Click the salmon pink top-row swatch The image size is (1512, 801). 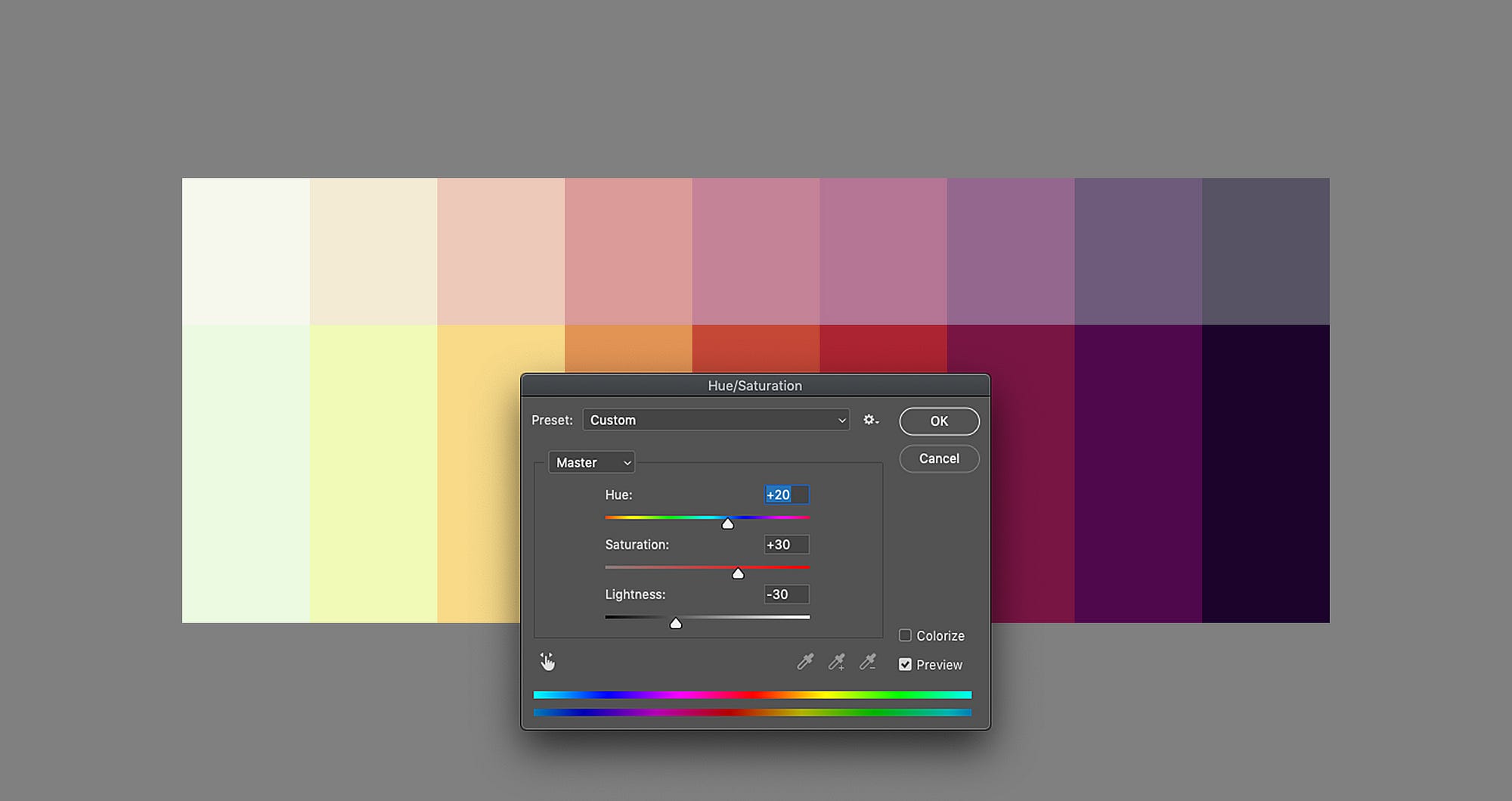[628, 251]
